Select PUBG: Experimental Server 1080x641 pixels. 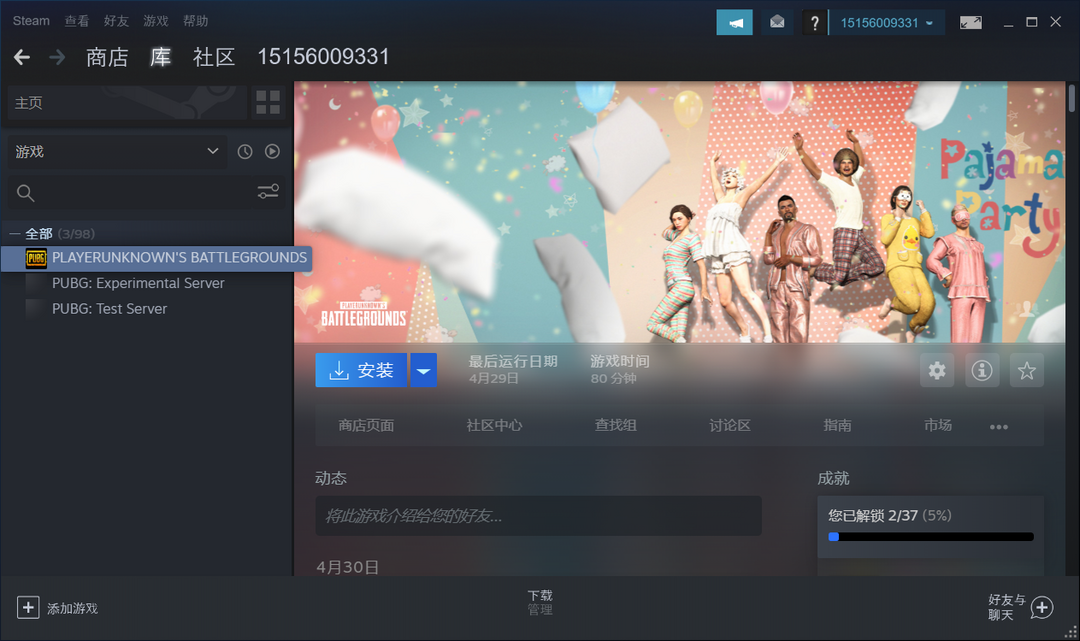pyautogui.click(x=138, y=283)
